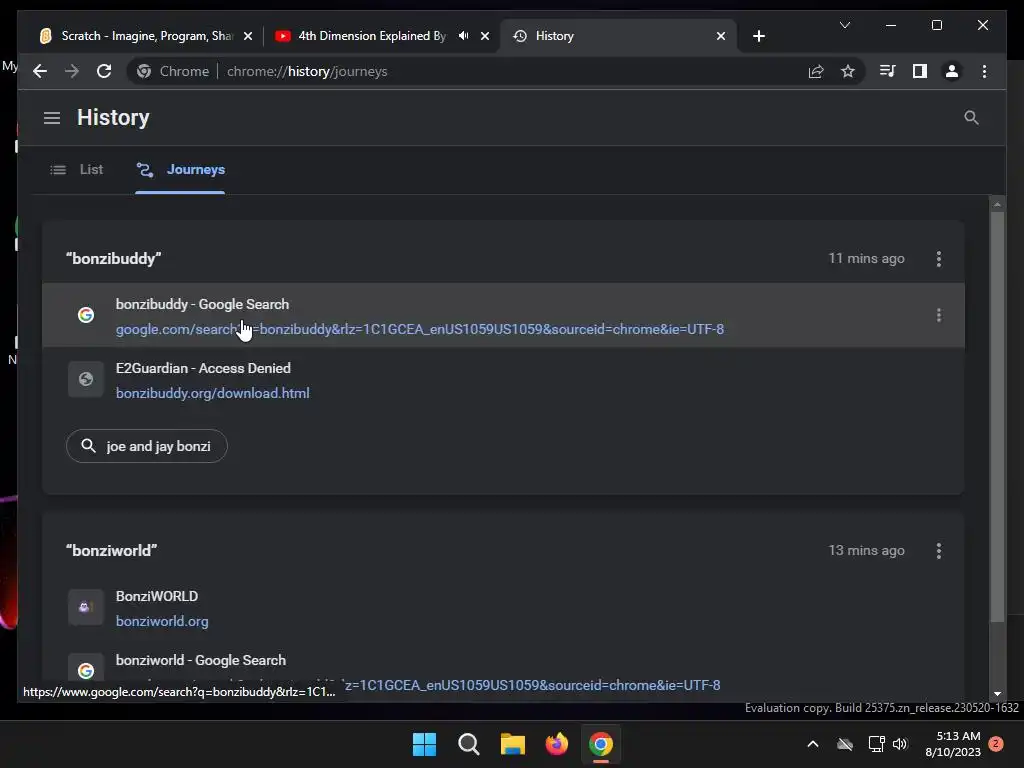Search history with the magnifier icon

tap(971, 118)
